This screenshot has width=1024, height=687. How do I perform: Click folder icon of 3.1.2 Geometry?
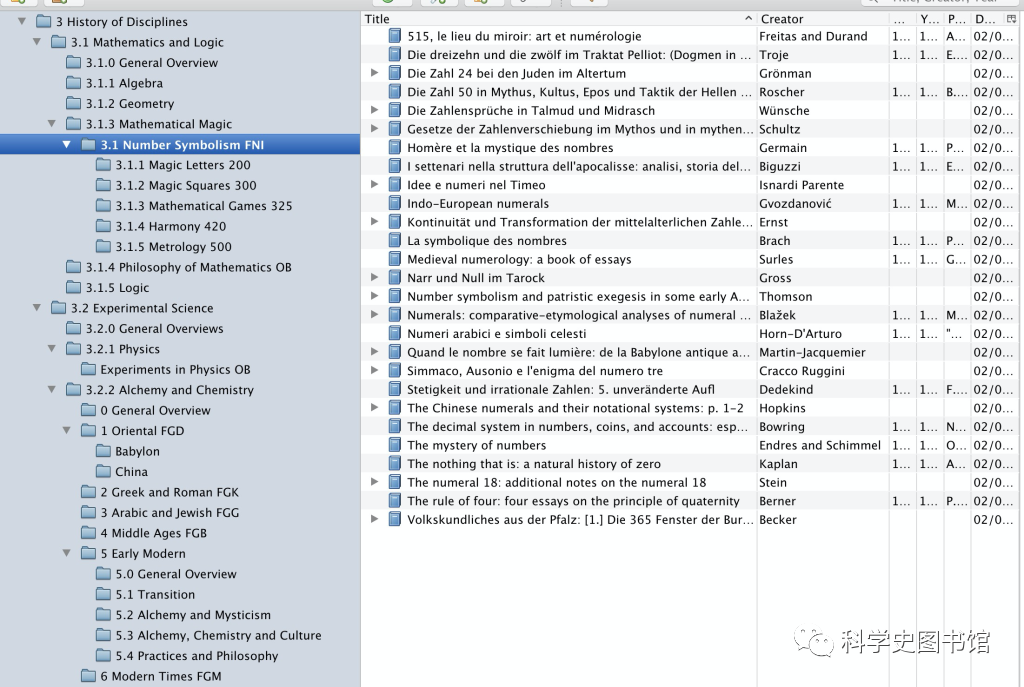coord(74,103)
